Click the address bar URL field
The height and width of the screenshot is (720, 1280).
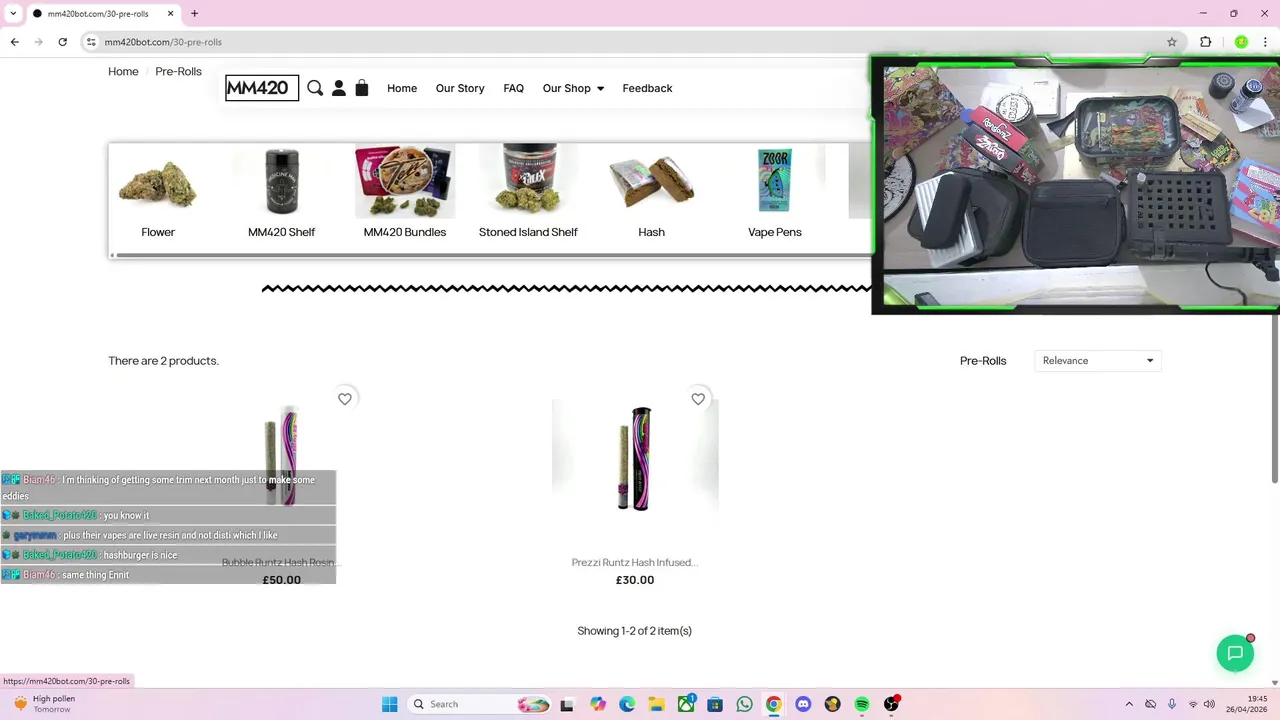pos(630,42)
